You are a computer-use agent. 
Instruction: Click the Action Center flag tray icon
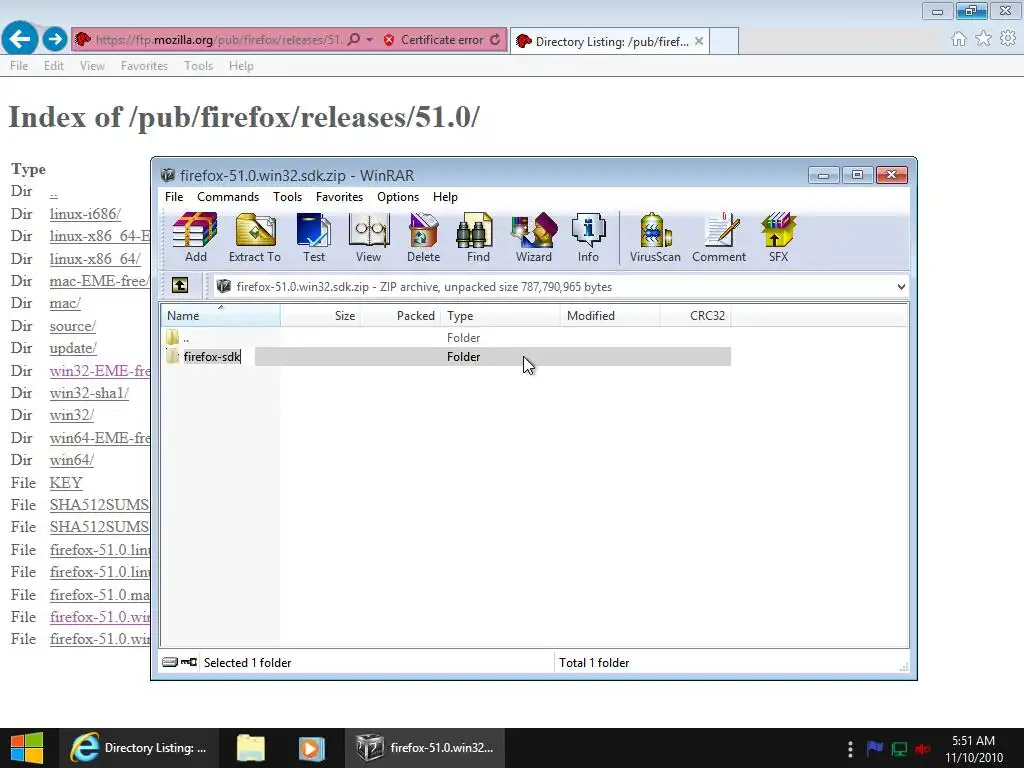click(x=875, y=748)
